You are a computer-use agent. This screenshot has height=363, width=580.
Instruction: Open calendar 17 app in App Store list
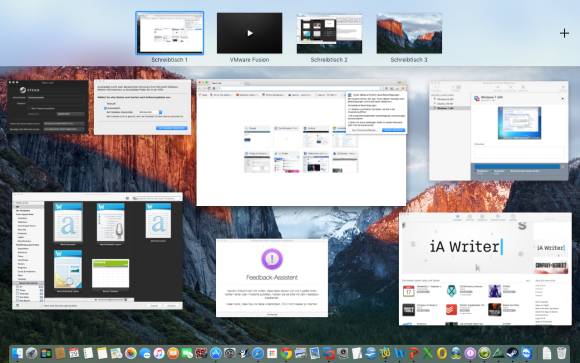click(409, 291)
